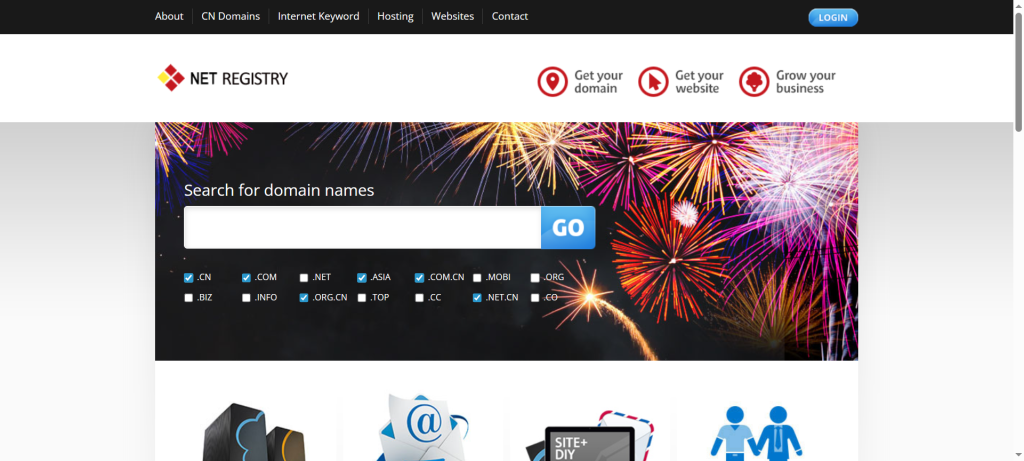Check the .MOBI domain checkbox

pyautogui.click(x=477, y=278)
